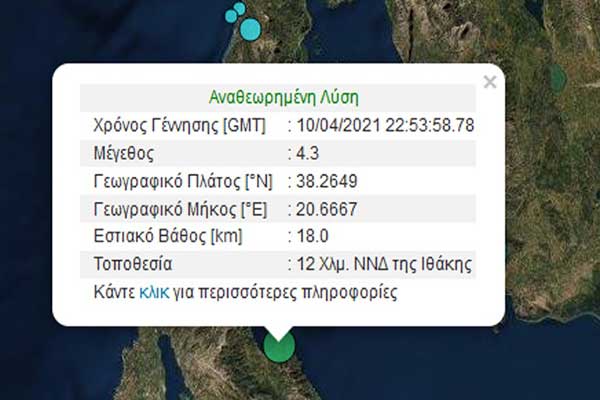Click the 'Αναθεωρημένη Λύση' popup heading
Viewport: 600px width, 400px height.
284,97
